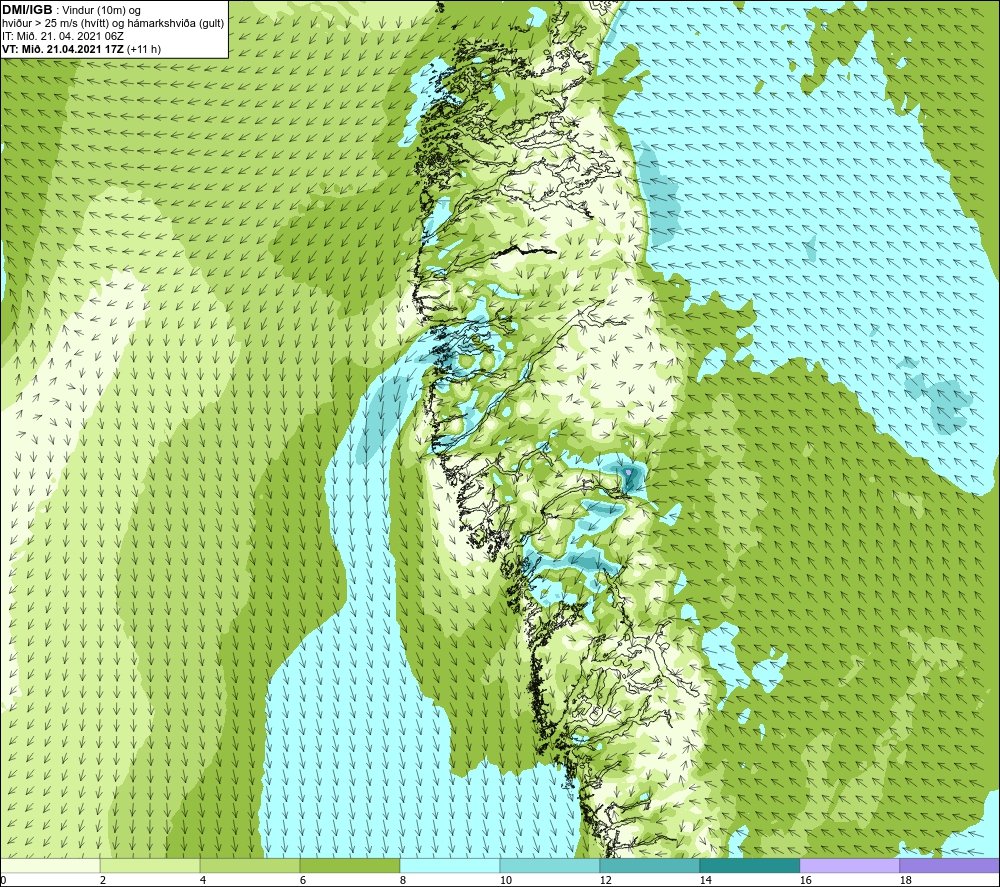Image resolution: width=1000 pixels, height=887 pixels.
Task: Select the 12–14 m/s teal scale swatch
Action: click(x=649, y=865)
